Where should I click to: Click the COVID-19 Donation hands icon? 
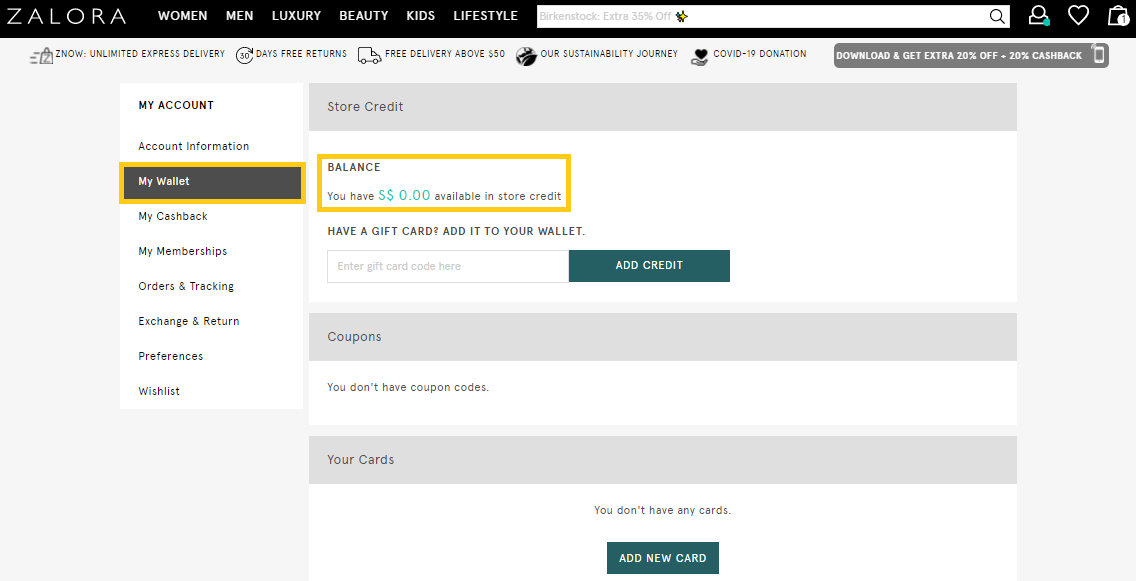tap(699, 55)
